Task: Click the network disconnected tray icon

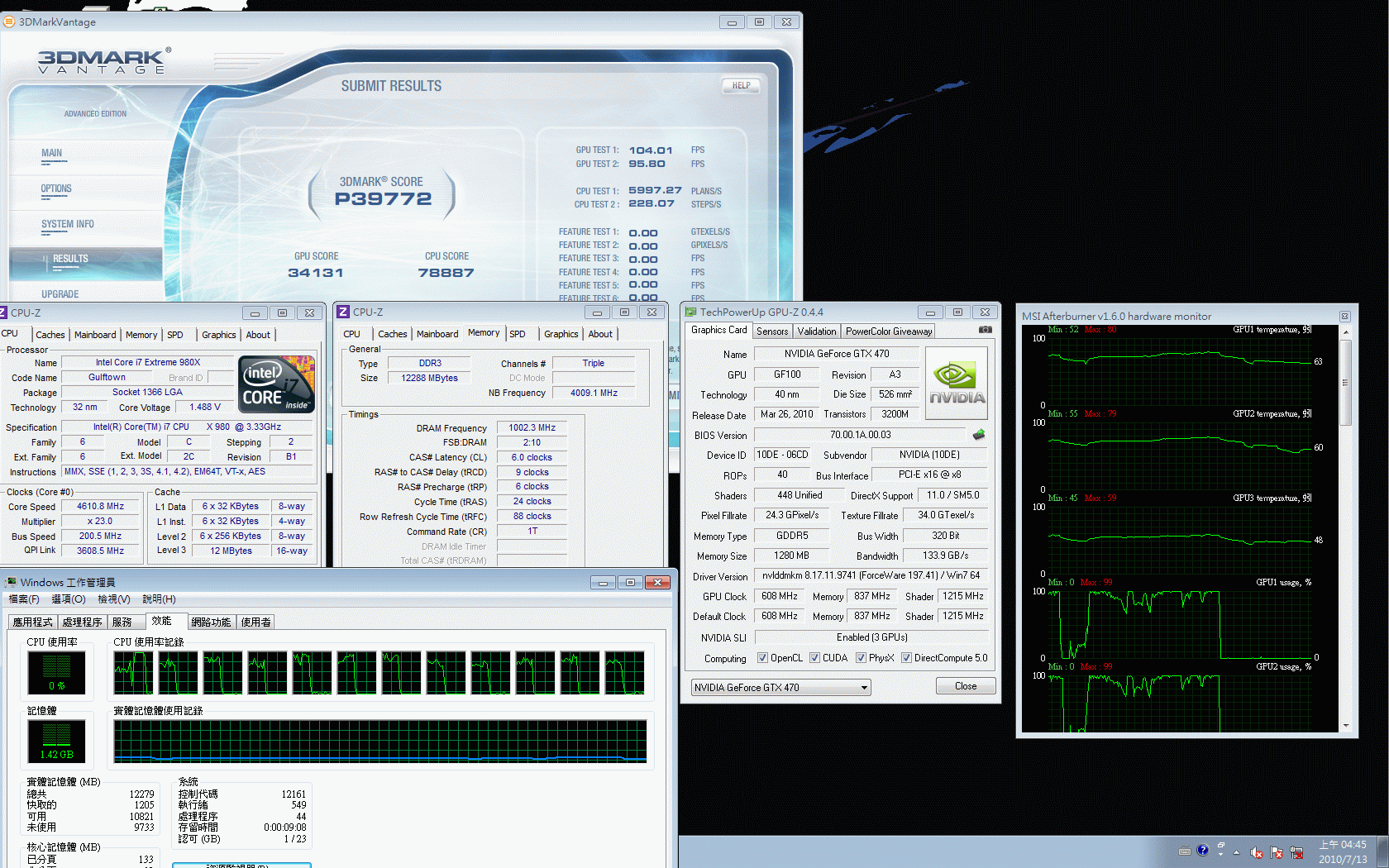Action: (1296, 852)
